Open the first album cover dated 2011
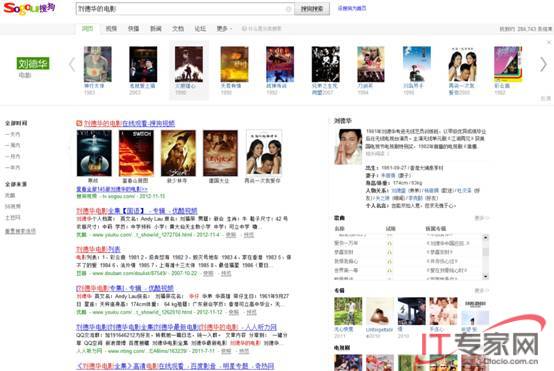The image size is (554, 371). coord(348,311)
